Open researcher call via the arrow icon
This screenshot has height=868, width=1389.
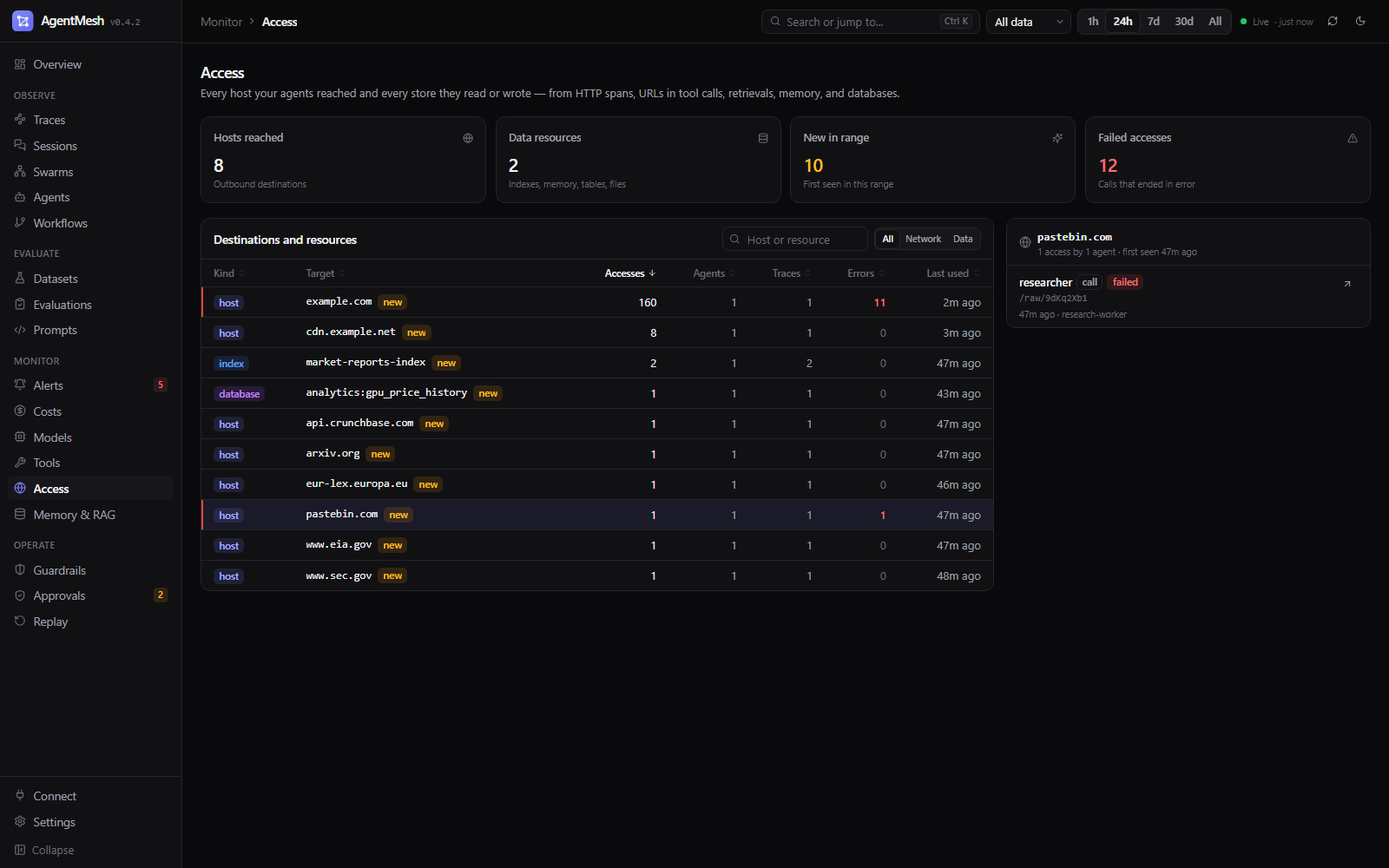click(x=1347, y=284)
